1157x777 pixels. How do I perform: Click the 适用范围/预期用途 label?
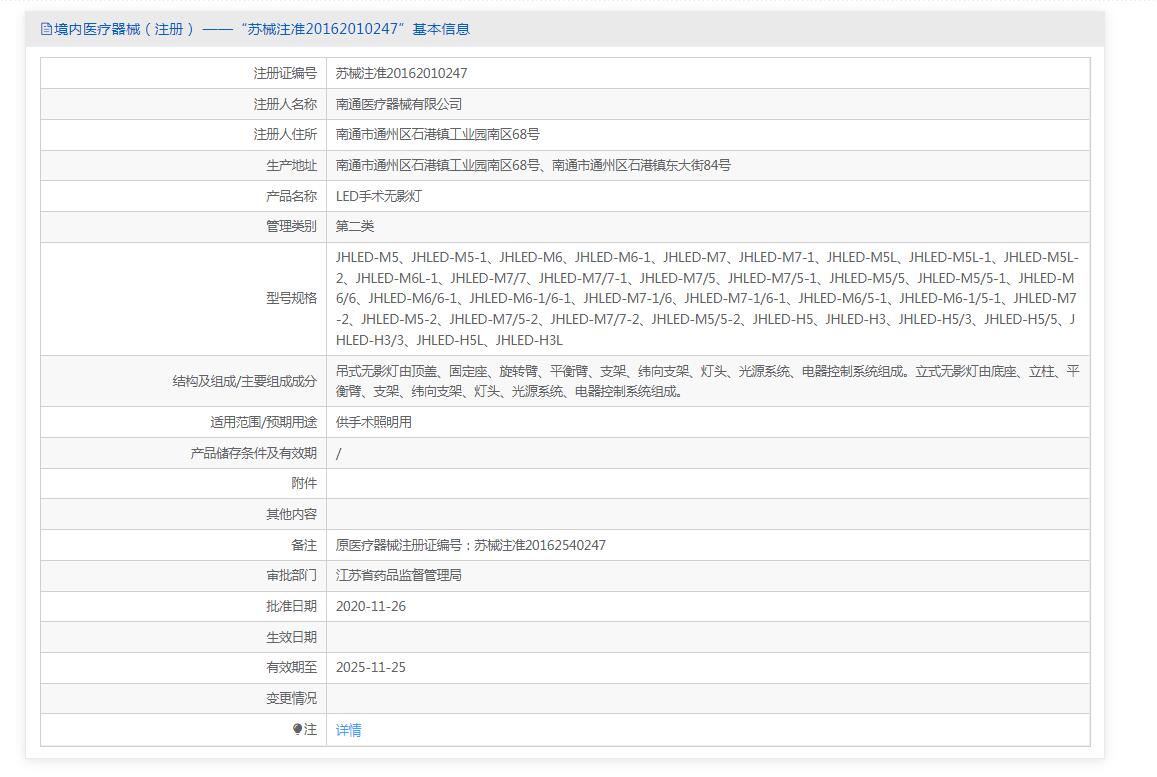tap(263, 422)
